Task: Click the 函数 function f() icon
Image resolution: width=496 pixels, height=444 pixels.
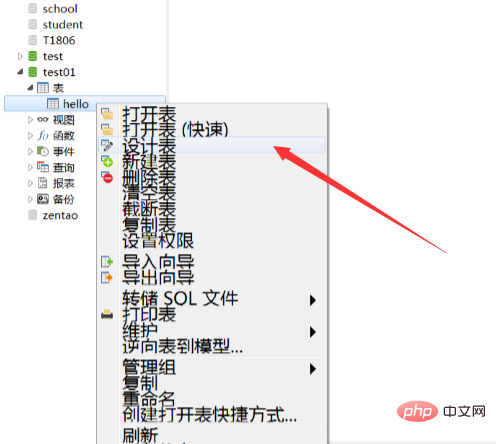Action: 43,135
